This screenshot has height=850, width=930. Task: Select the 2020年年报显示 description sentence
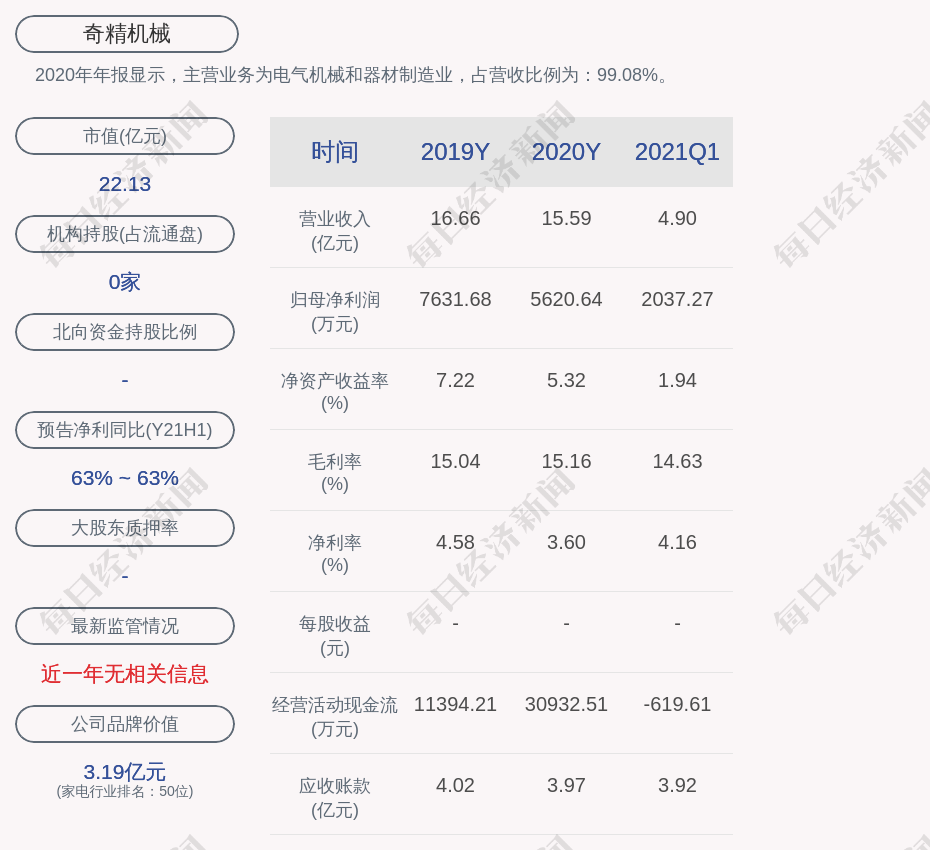(x=353, y=75)
